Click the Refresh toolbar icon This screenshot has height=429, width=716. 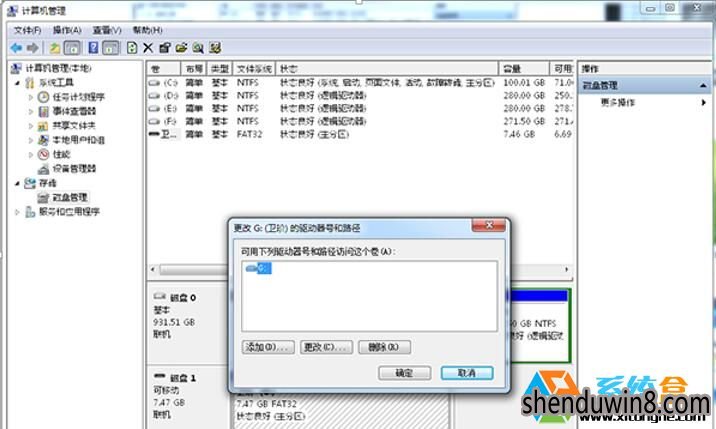point(132,48)
